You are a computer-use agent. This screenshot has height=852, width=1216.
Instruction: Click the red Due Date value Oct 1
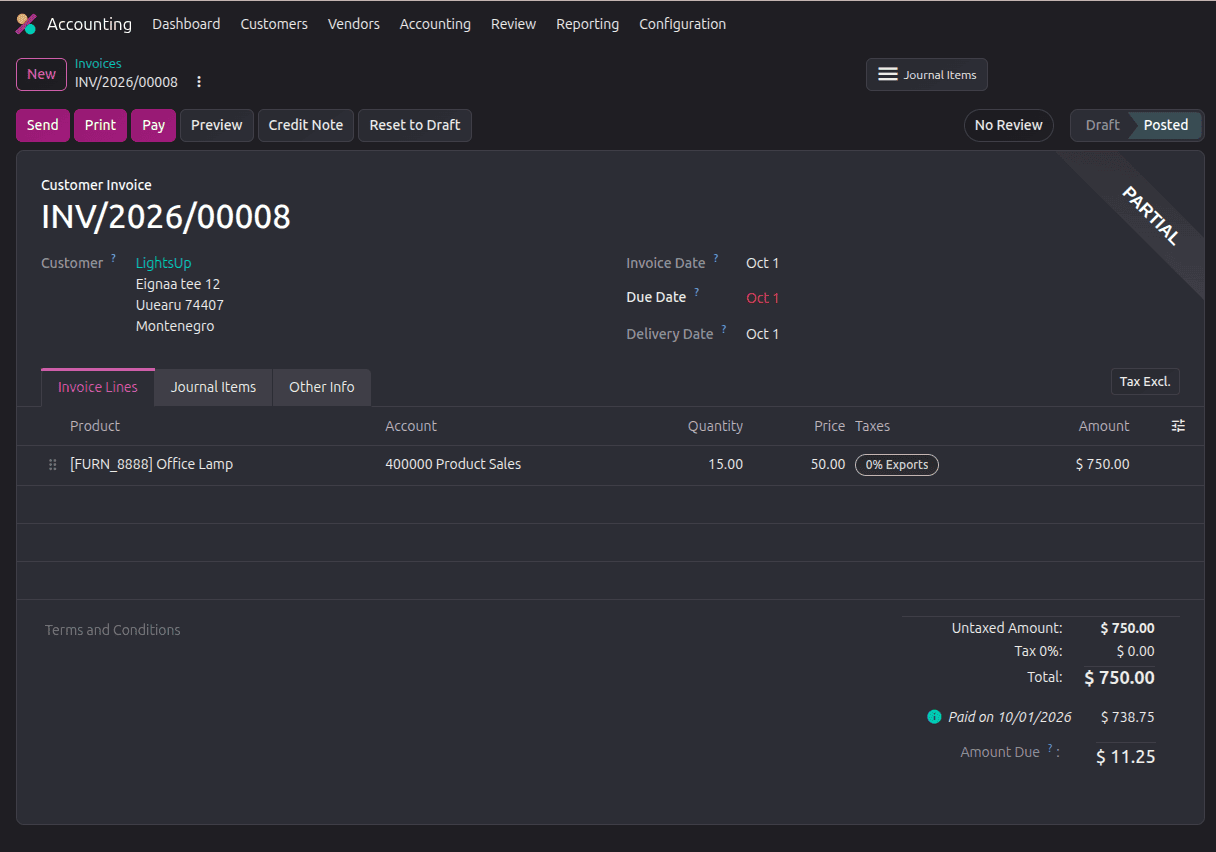pyautogui.click(x=762, y=298)
